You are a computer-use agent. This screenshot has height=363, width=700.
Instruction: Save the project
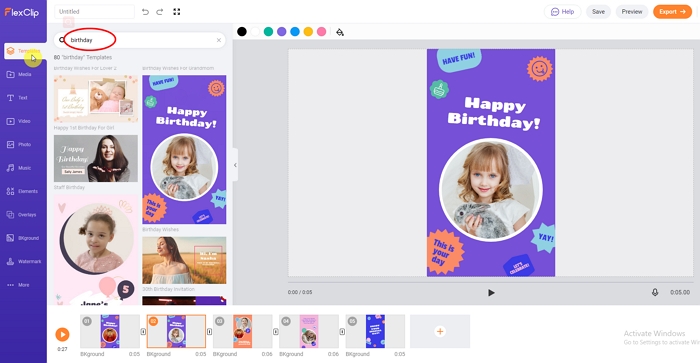598,12
